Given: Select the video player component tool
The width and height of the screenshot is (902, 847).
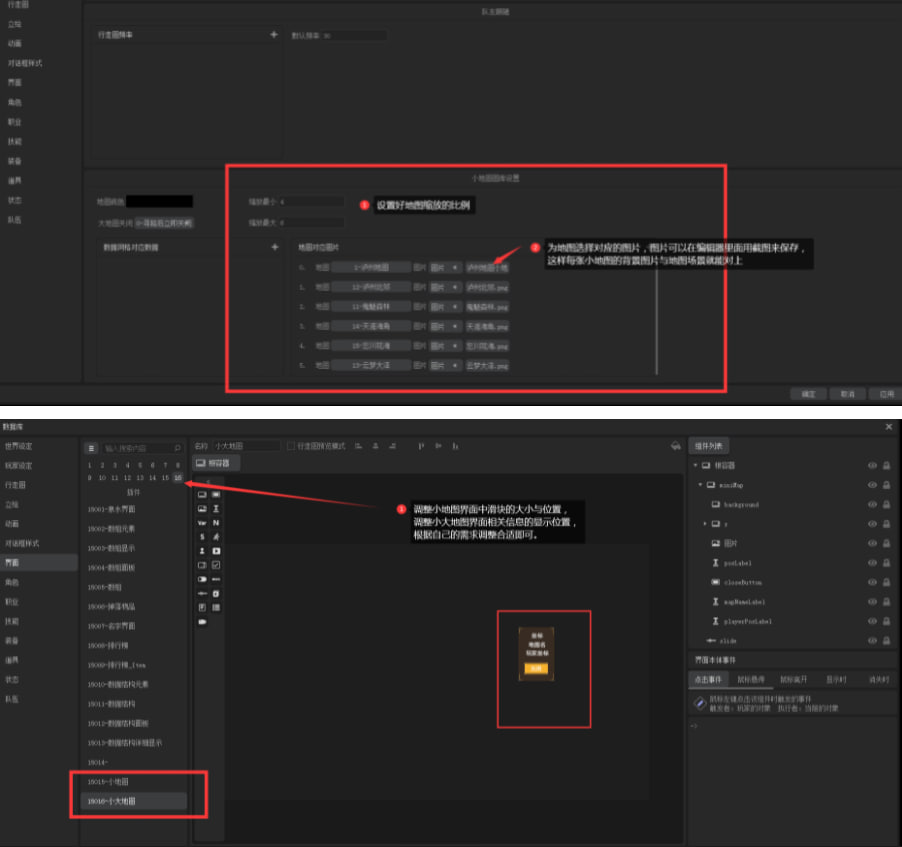Looking at the screenshot, I should click(x=216, y=551).
